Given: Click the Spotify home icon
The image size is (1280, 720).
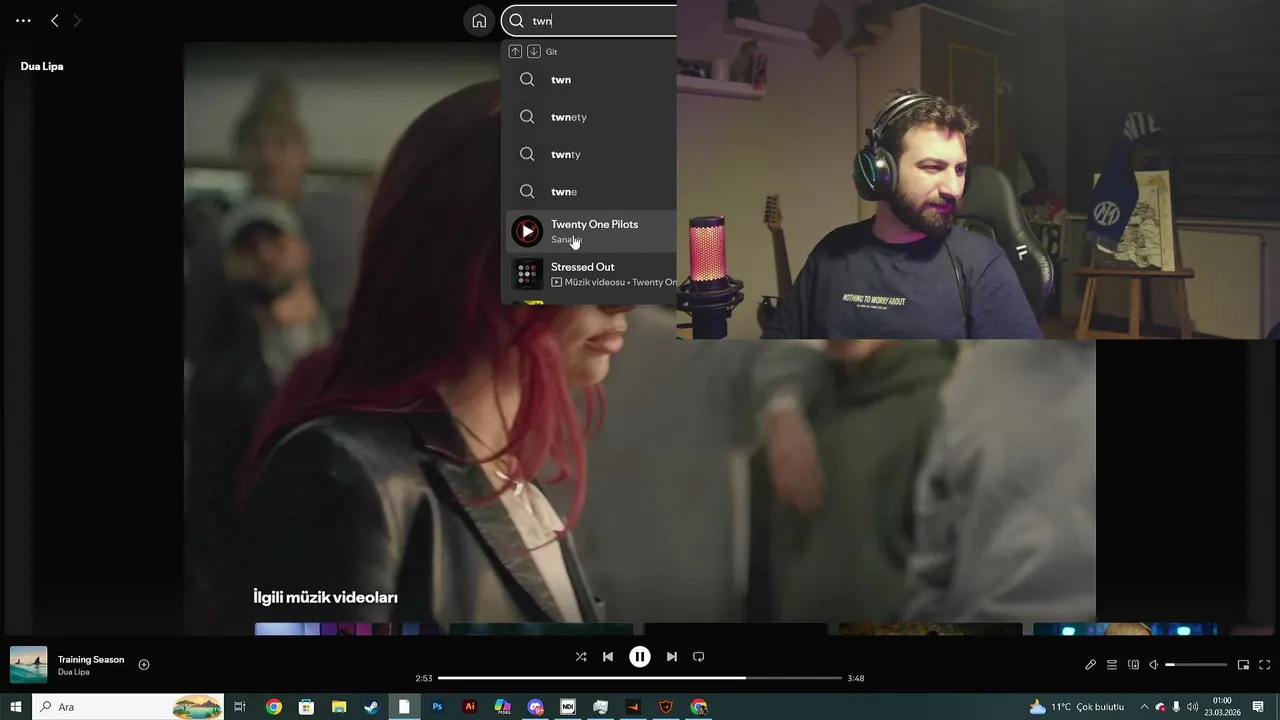Looking at the screenshot, I should pos(479,21).
